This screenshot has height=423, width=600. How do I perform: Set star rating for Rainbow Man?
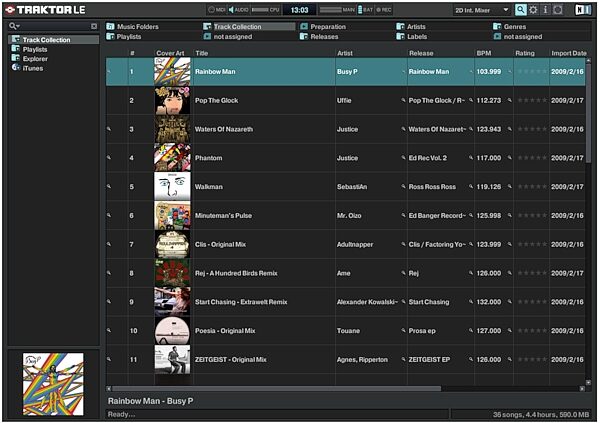pyautogui.click(x=532, y=72)
